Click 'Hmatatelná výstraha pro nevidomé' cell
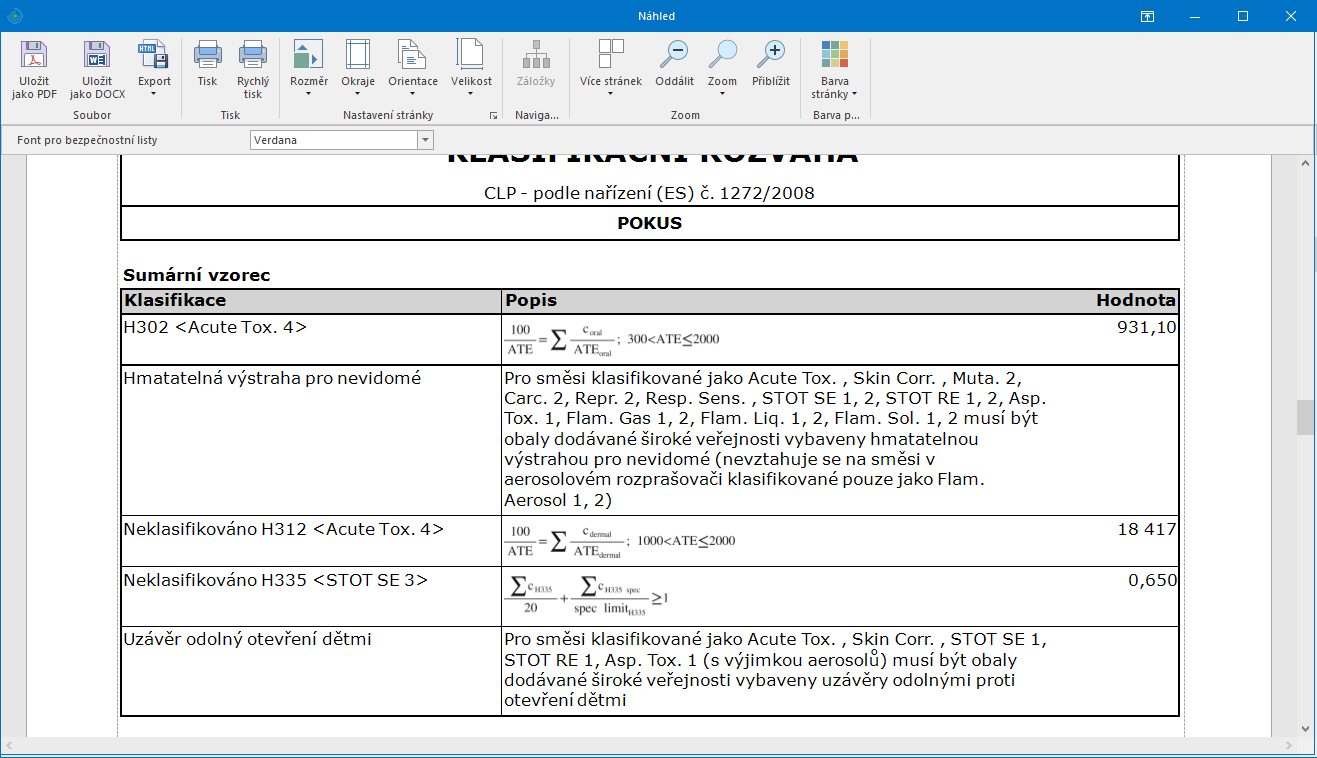The width and height of the screenshot is (1317, 758). [x=311, y=440]
